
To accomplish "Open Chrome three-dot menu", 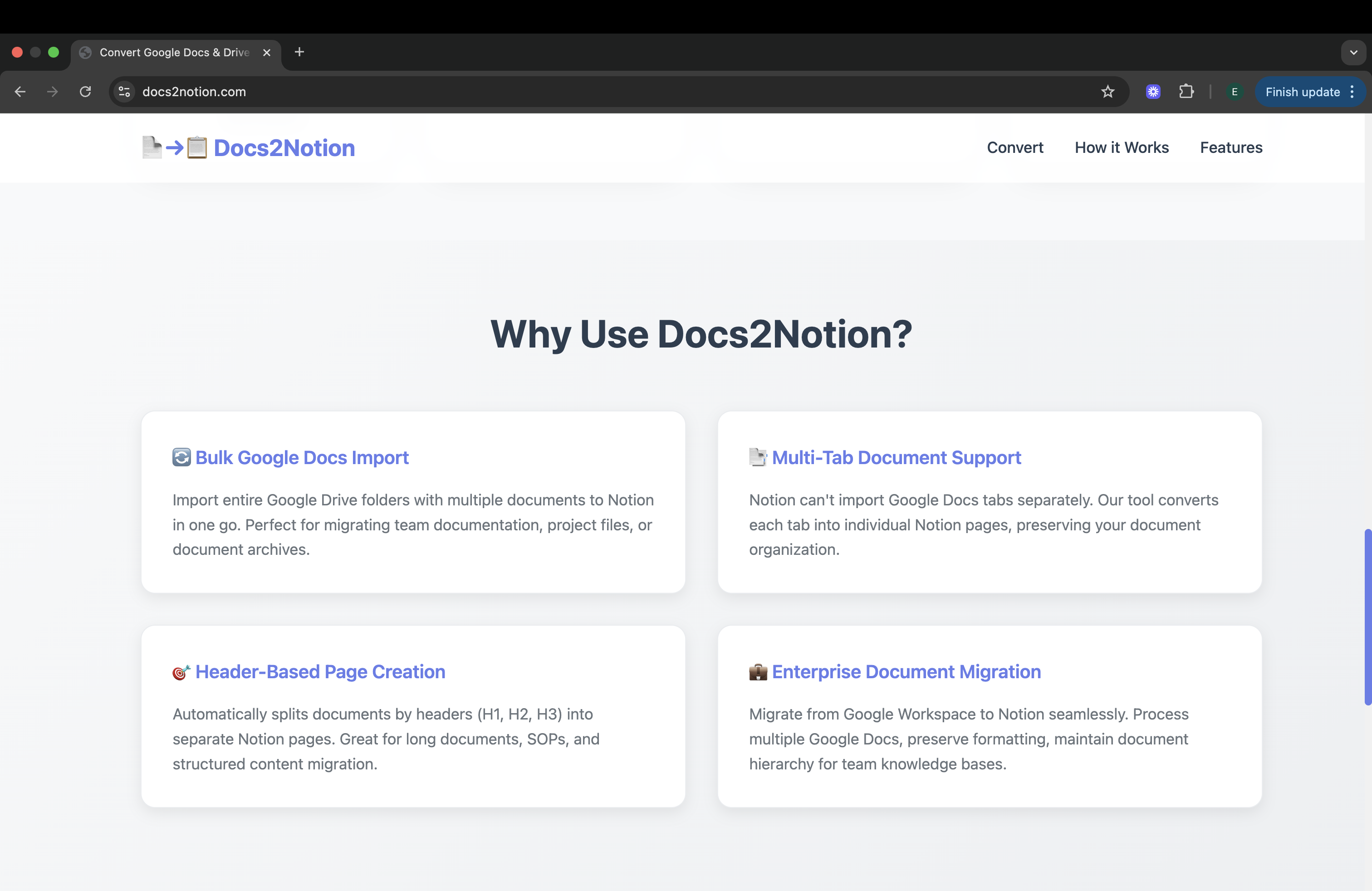I will 1352,92.
